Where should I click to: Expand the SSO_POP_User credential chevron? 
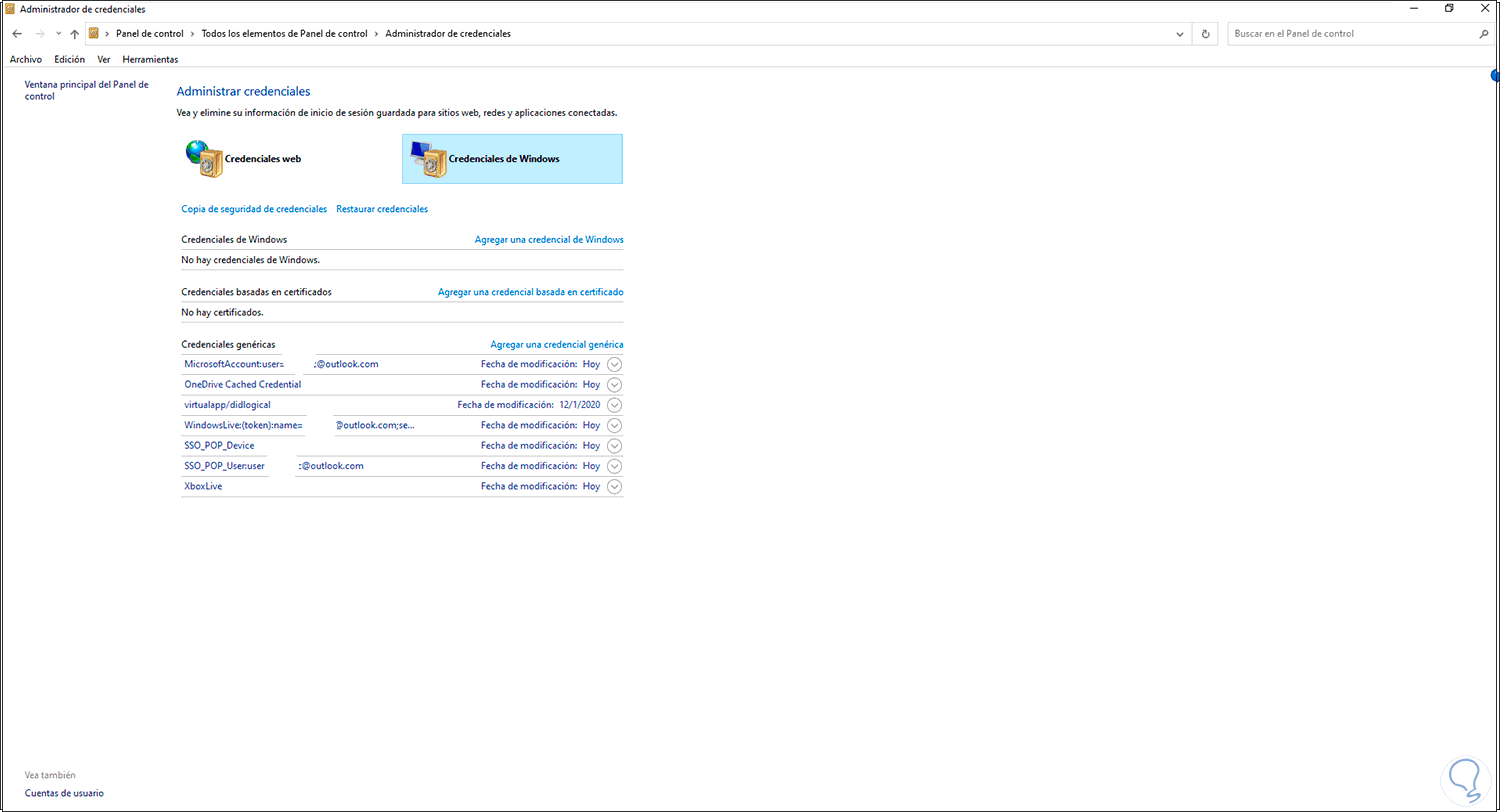(615, 466)
